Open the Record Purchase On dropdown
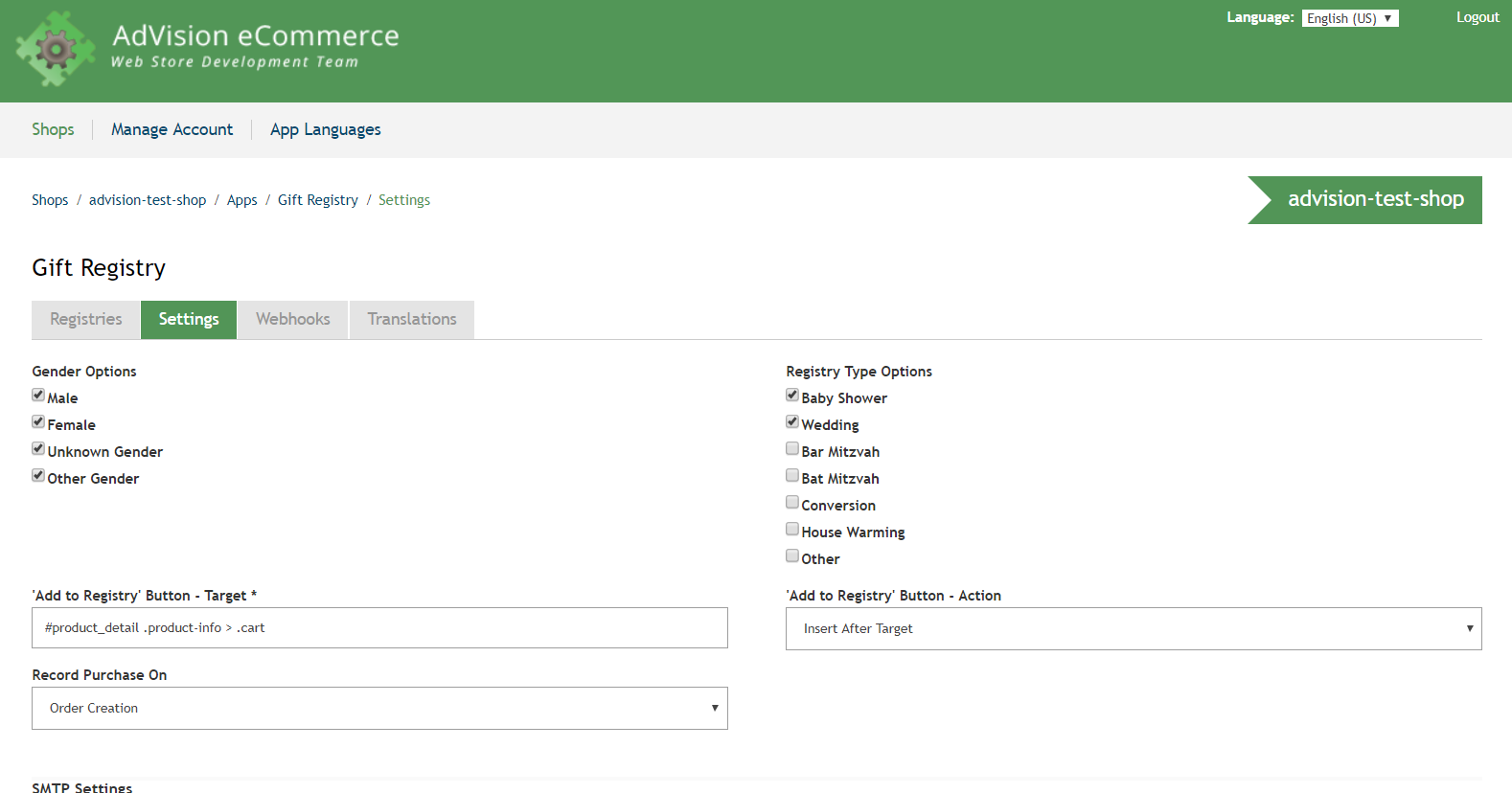 pyautogui.click(x=379, y=709)
